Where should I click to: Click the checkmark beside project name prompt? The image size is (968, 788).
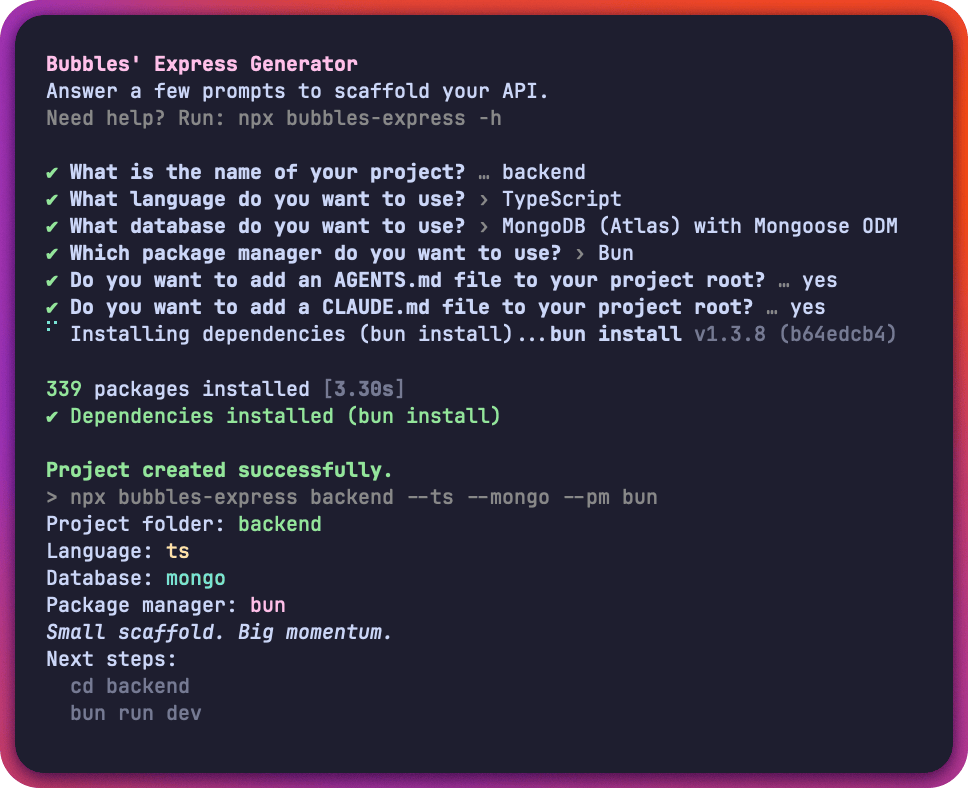click(52, 173)
